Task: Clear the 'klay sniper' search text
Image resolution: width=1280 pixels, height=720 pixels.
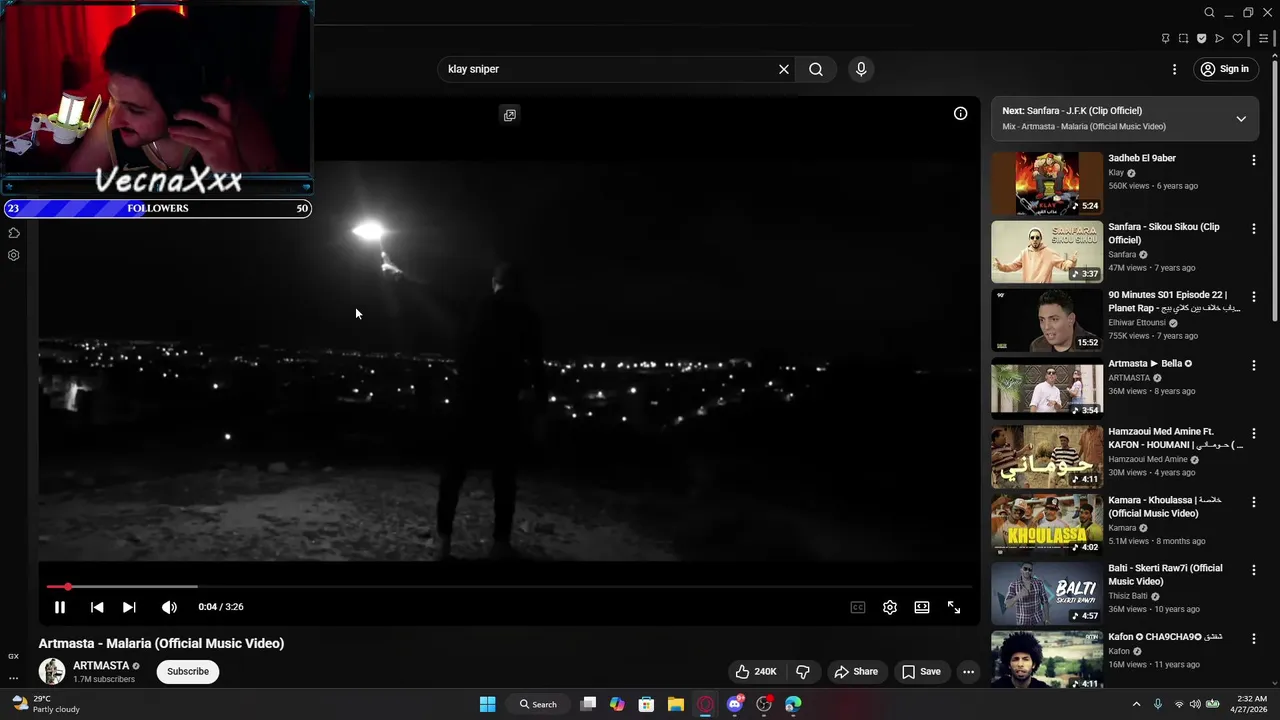Action: (x=784, y=69)
